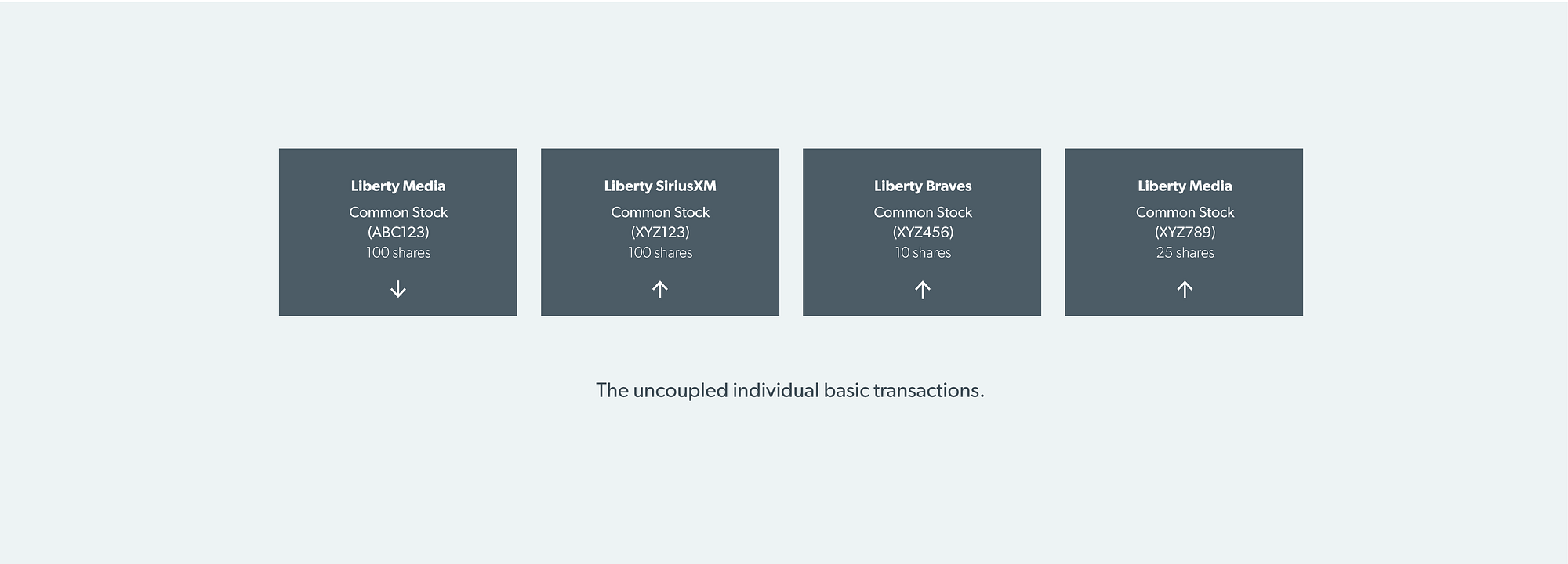Click Common Stock on the Liberty Braves card

coord(923,212)
